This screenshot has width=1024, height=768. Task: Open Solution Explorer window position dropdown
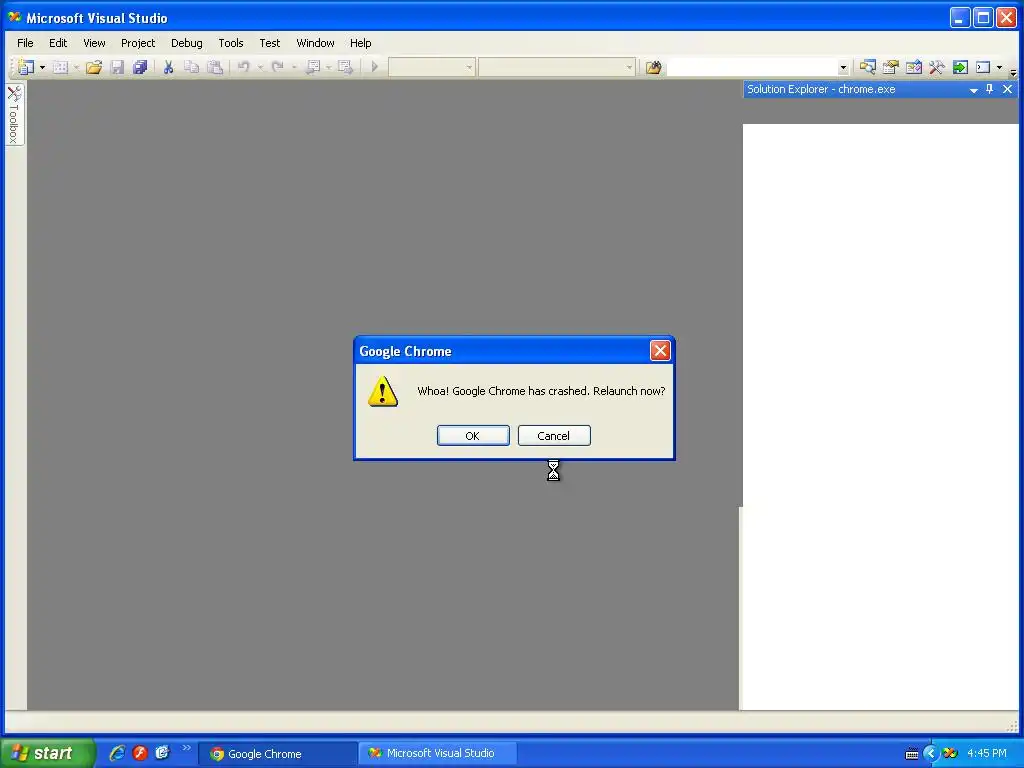click(973, 89)
